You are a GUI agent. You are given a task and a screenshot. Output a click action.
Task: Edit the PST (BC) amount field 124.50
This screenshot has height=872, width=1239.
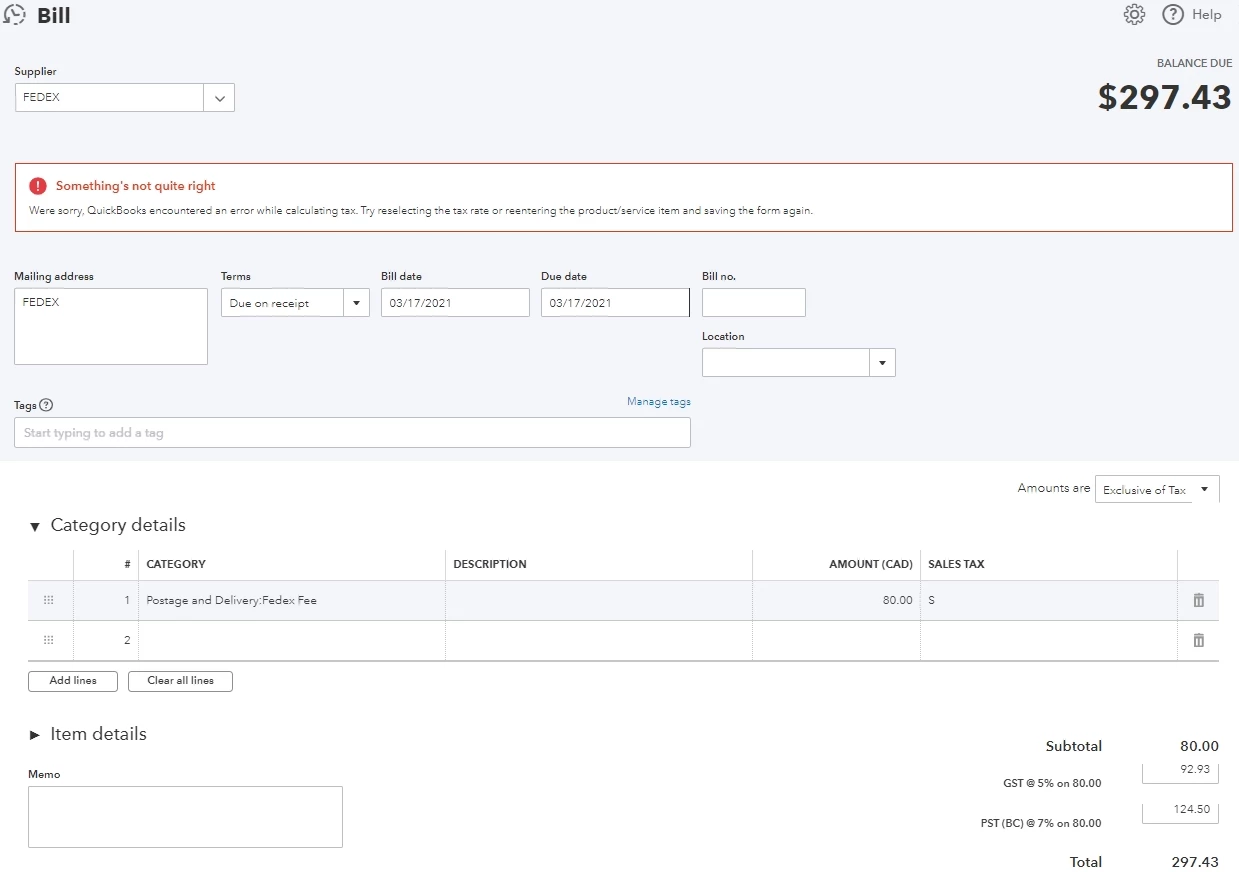pos(1180,811)
